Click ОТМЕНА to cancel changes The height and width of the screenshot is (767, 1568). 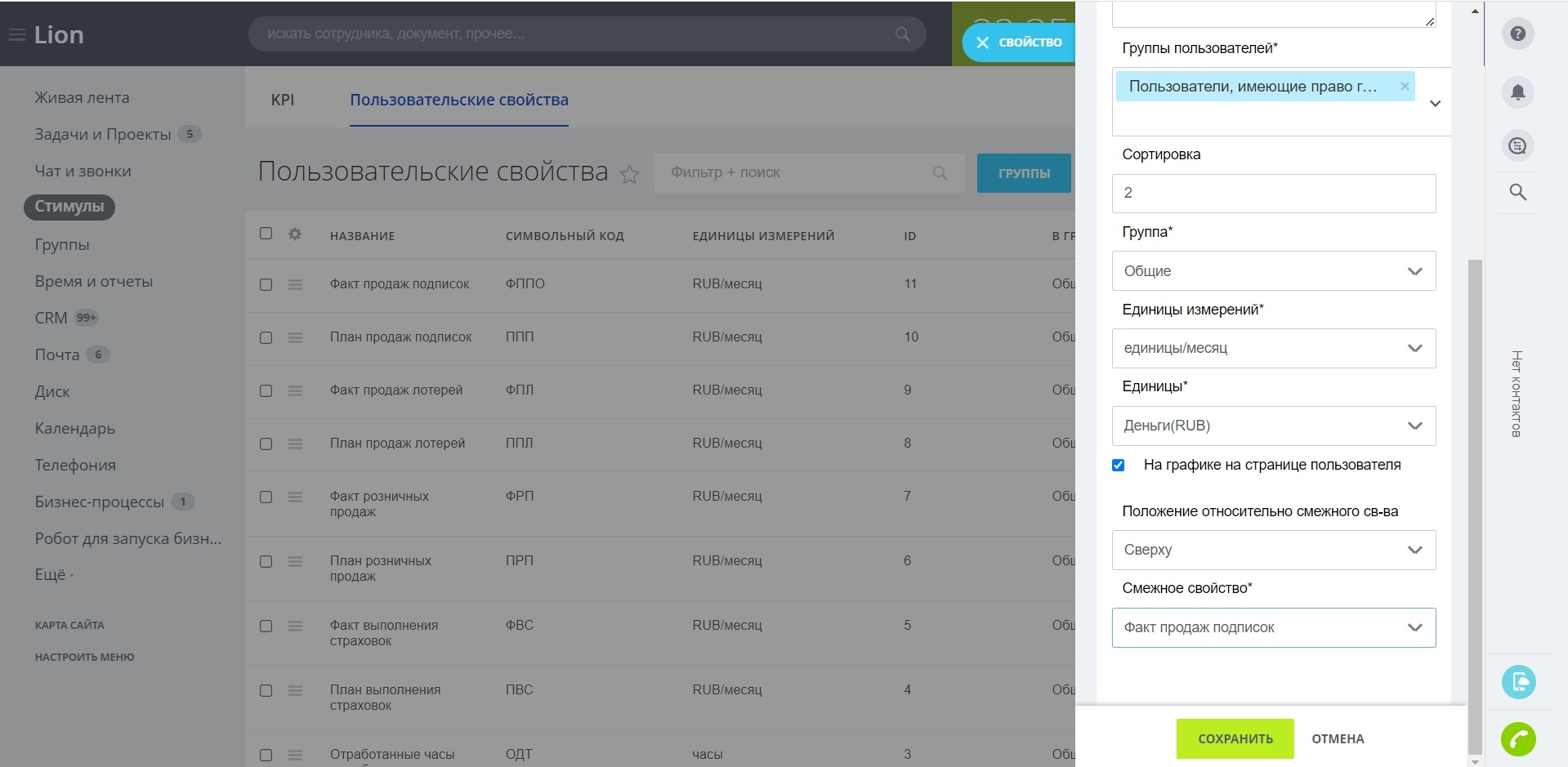pyautogui.click(x=1338, y=738)
